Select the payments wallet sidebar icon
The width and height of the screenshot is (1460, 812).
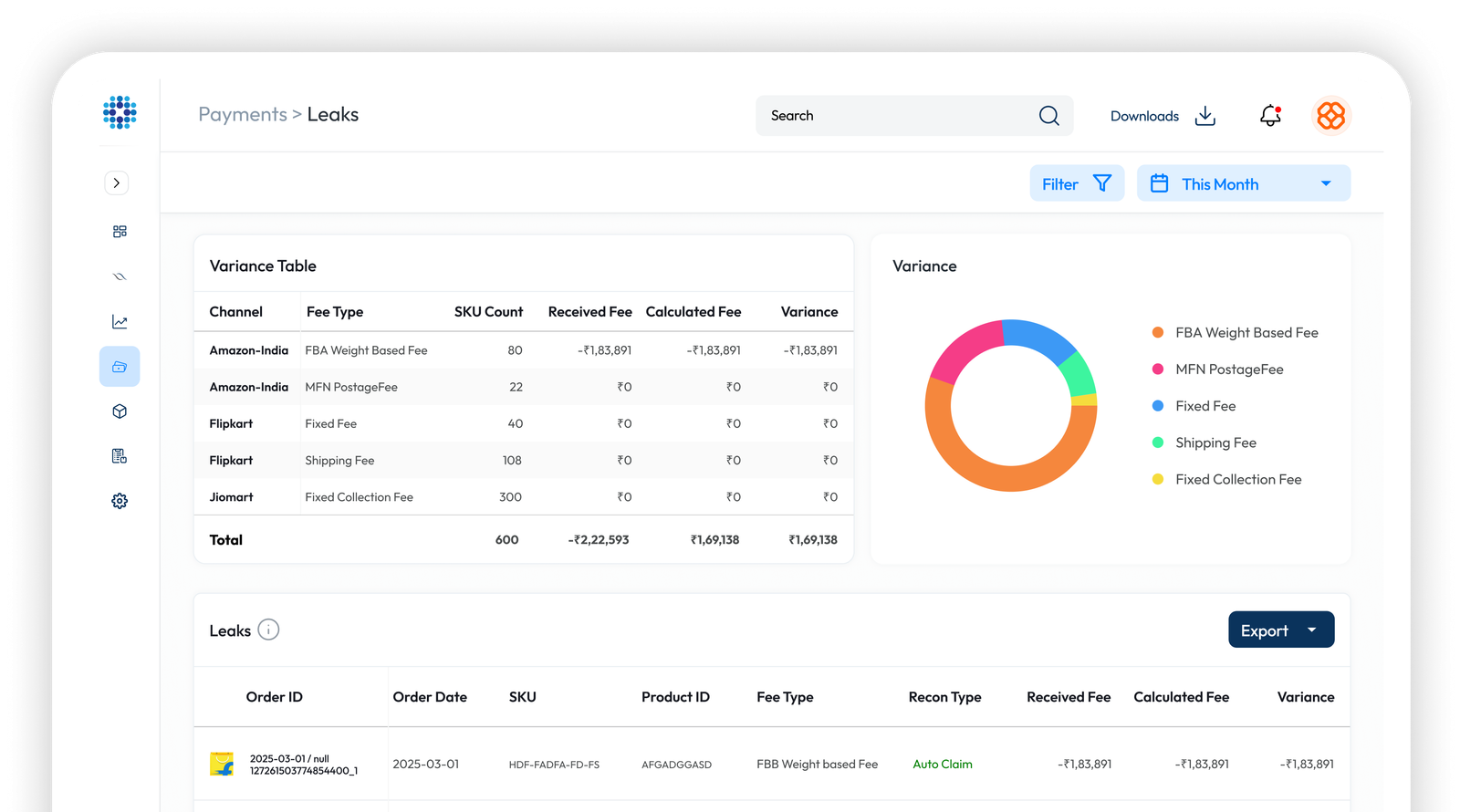coord(120,367)
